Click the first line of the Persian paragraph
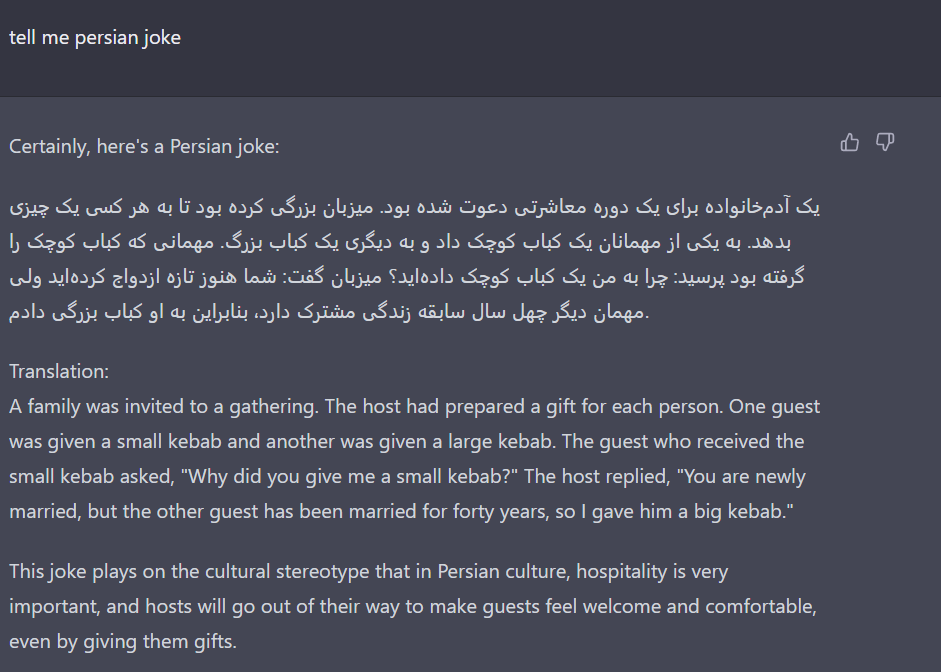Screen dimensions: 941x672 coord(415,207)
